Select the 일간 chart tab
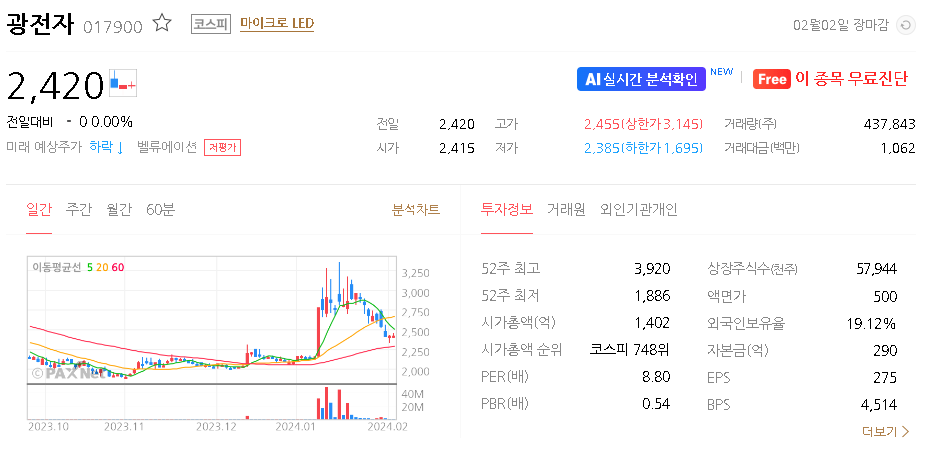The image size is (930, 449). coord(39,209)
